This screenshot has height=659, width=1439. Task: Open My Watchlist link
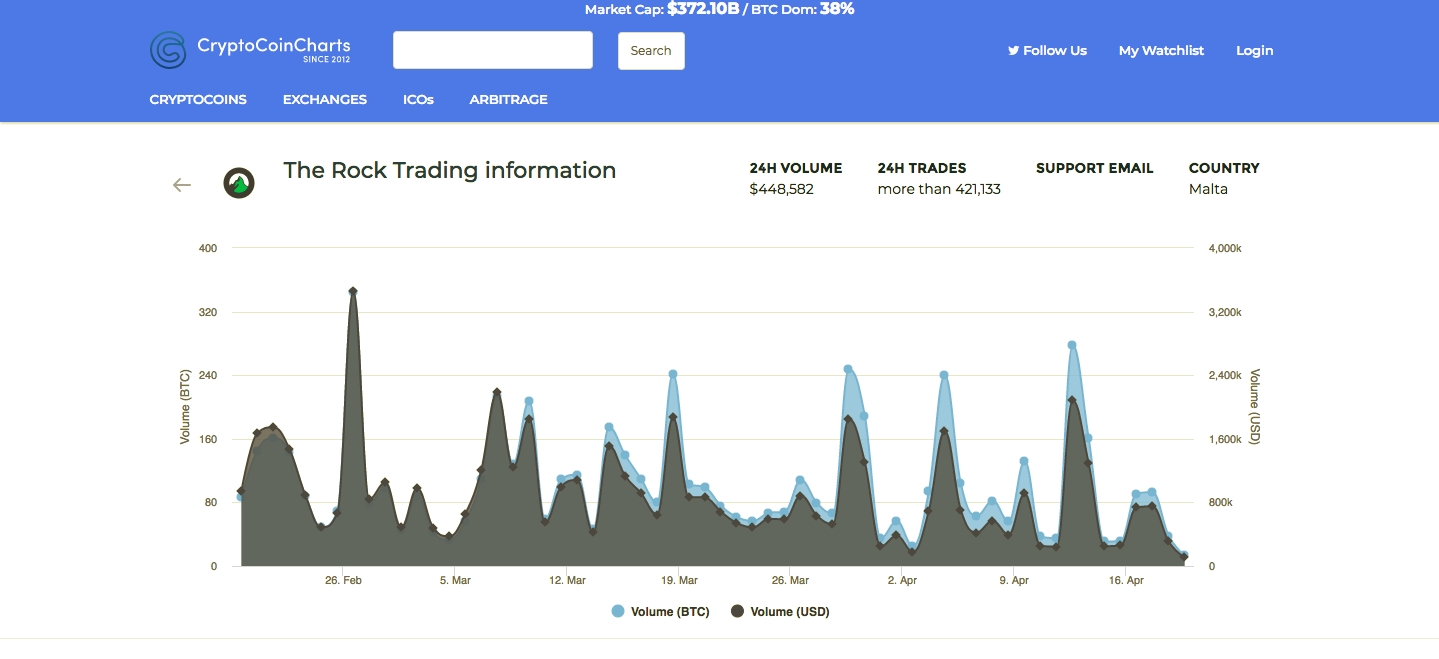click(x=1161, y=51)
